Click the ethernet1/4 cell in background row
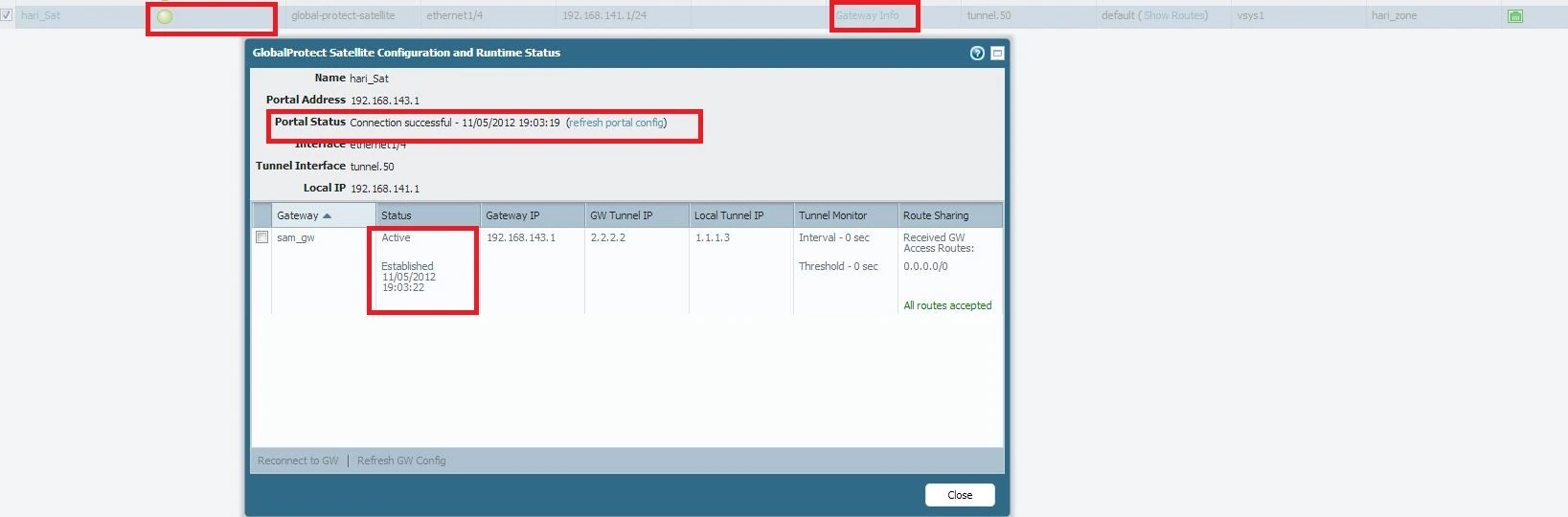 click(x=455, y=15)
